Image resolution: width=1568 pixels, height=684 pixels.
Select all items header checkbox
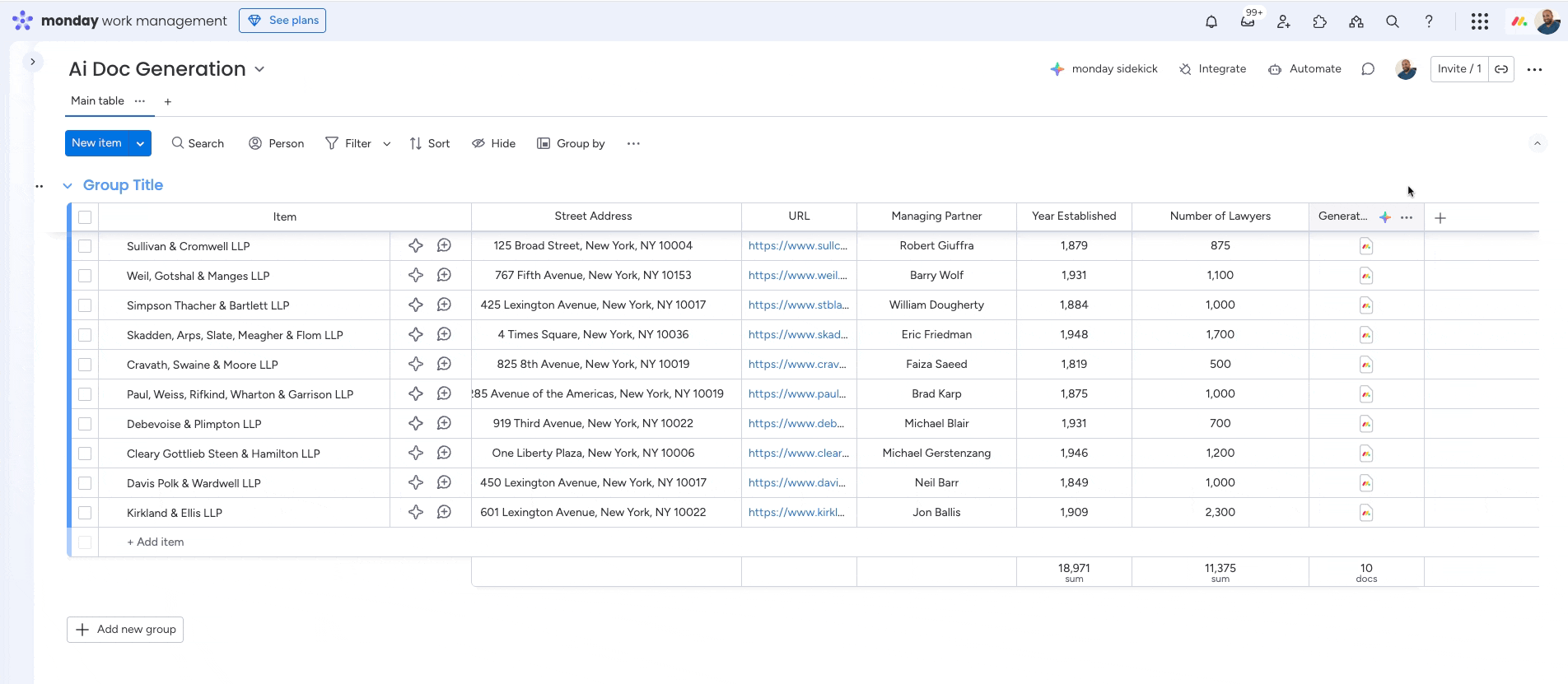coord(85,217)
